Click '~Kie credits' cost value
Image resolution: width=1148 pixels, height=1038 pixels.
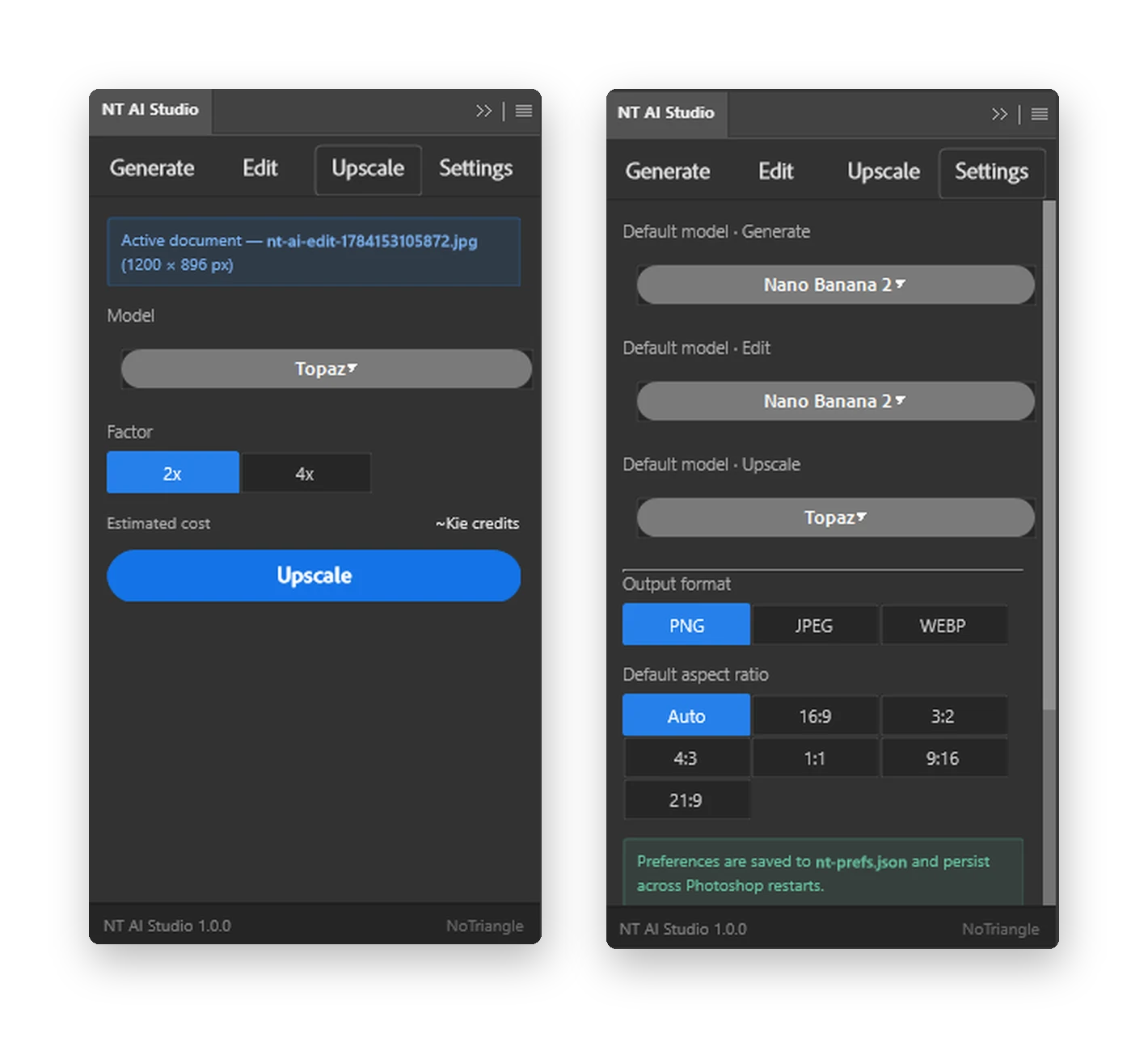click(x=477, y=523)
